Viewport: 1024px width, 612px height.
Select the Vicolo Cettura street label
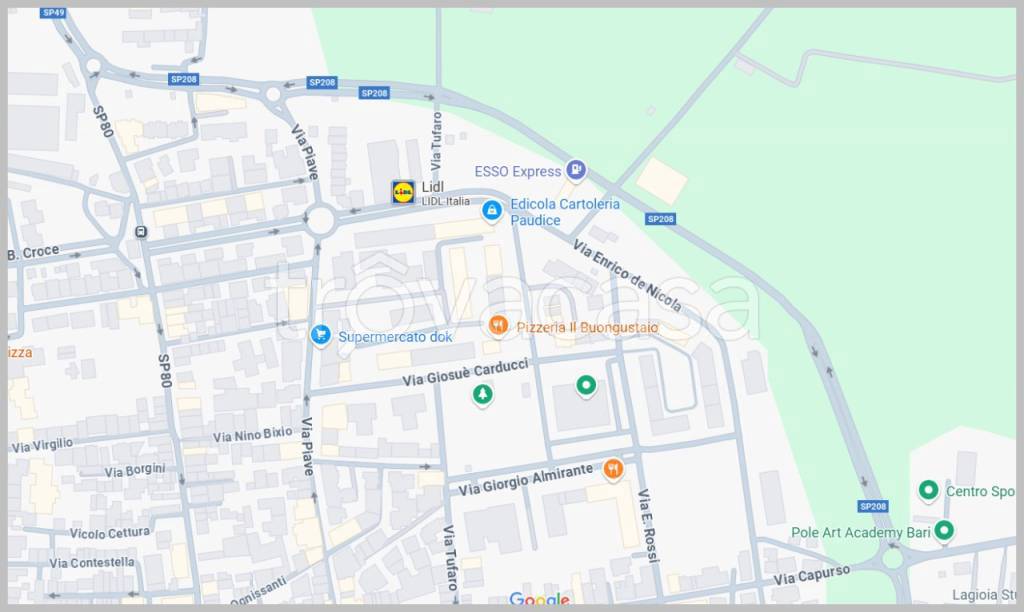110,534
